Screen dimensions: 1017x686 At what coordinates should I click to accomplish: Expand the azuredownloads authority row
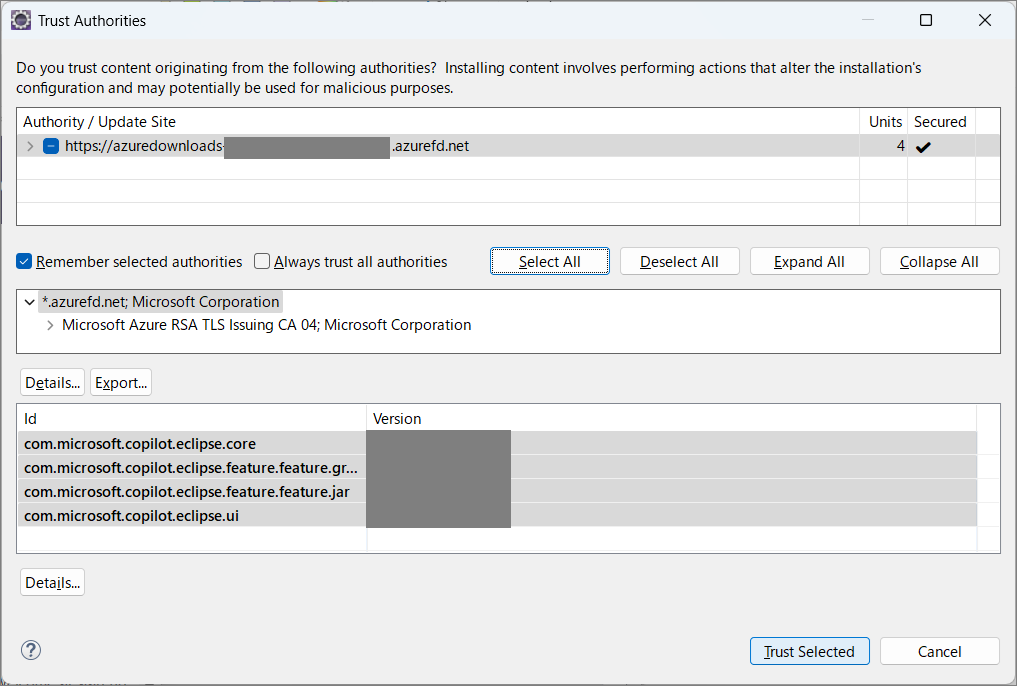point(30,146)
